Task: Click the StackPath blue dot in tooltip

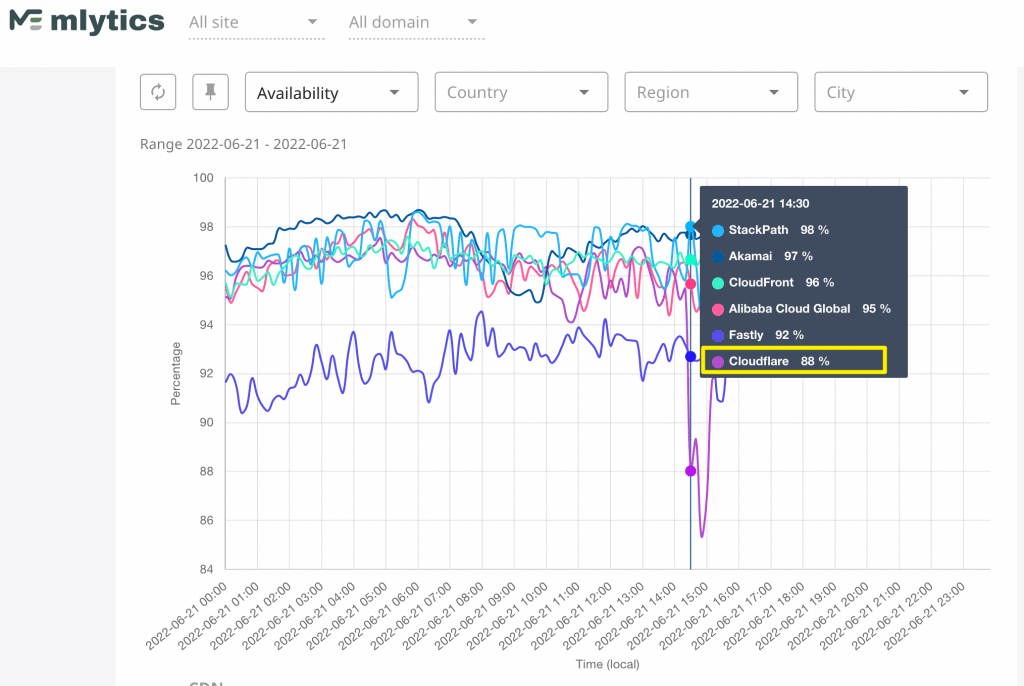Action: point(717,230)
